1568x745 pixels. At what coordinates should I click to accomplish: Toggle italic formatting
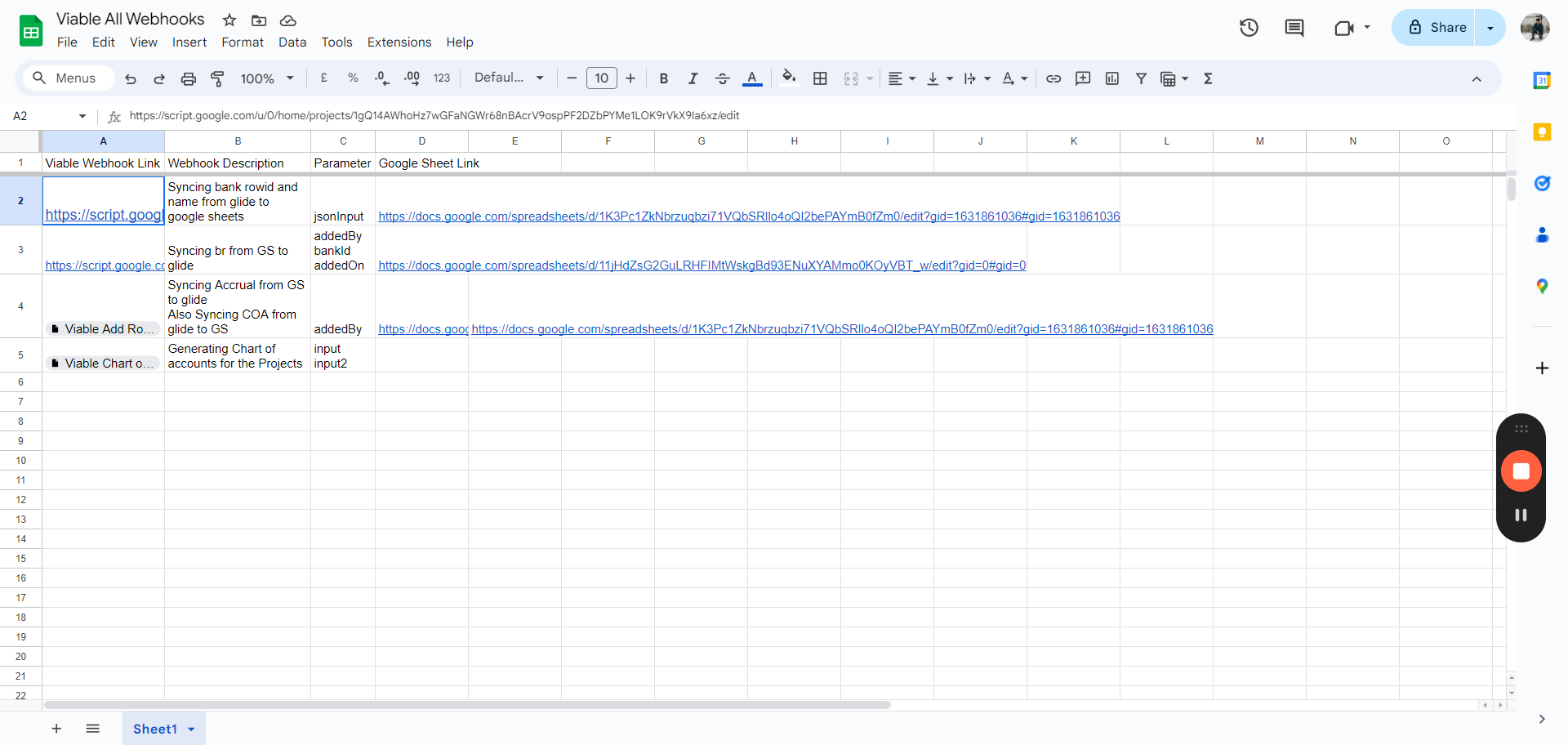click(x=693, y=78)
